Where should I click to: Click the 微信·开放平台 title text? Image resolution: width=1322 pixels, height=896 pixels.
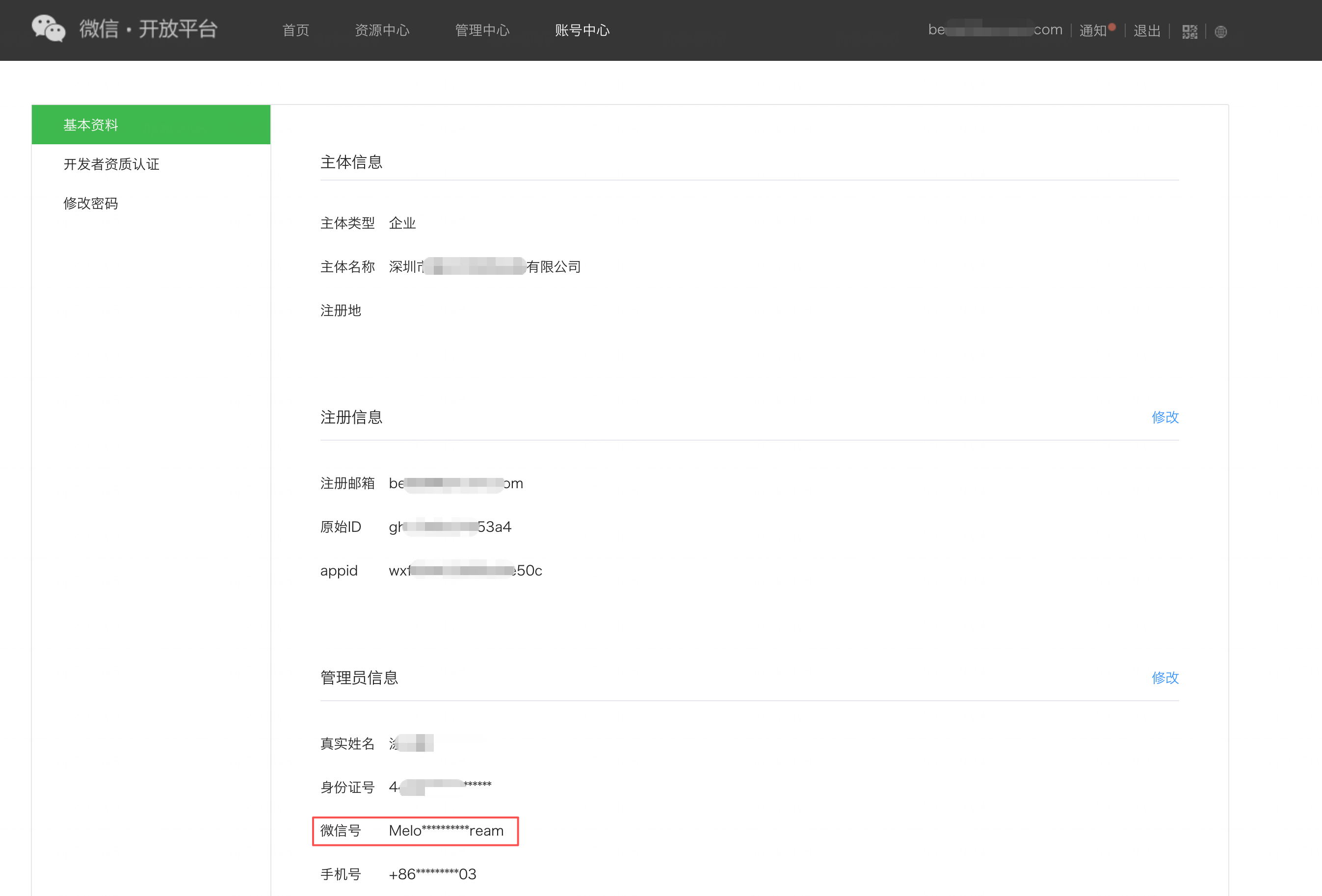(149, 29)
